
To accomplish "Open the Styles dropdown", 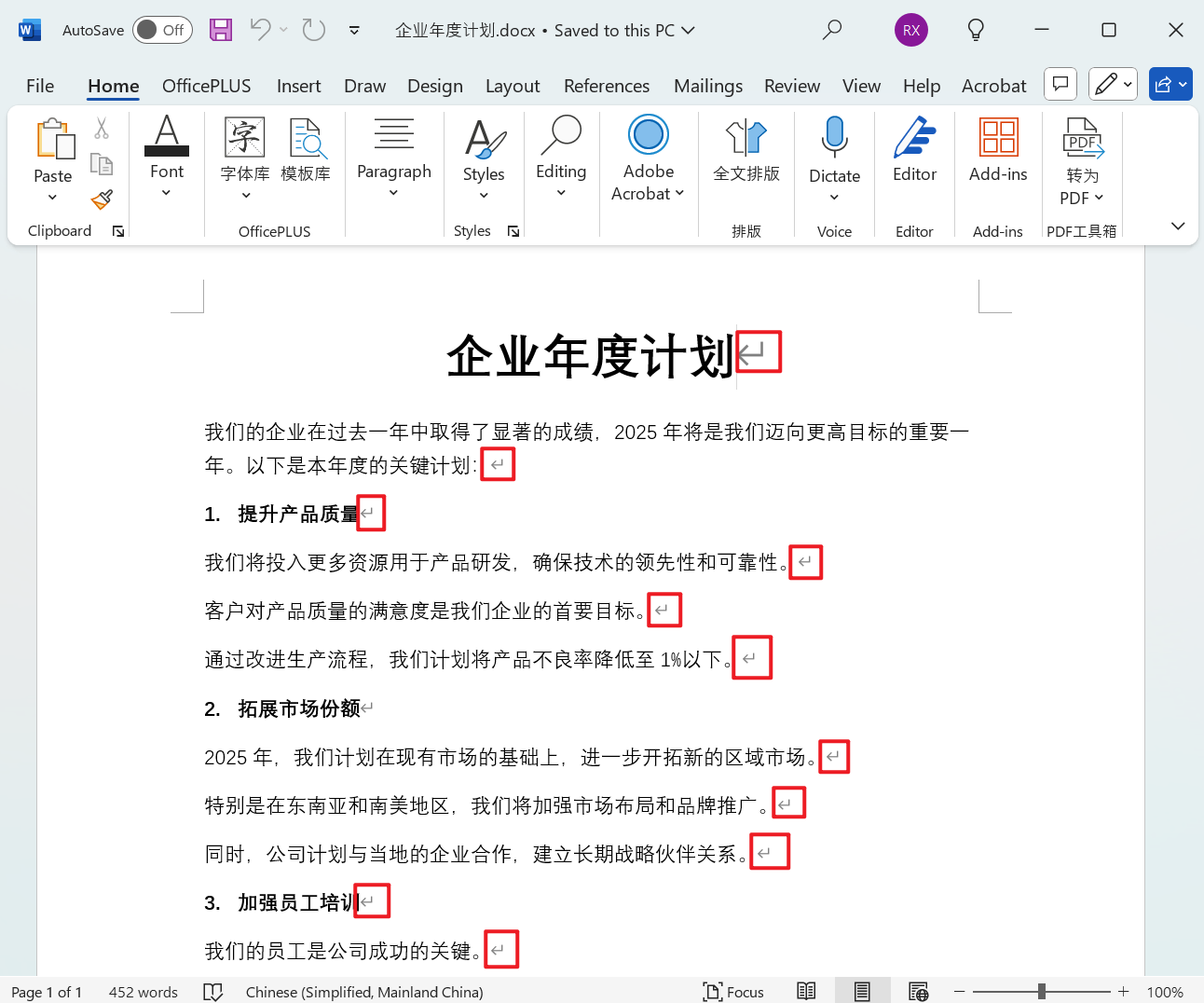I will (484, 194).
